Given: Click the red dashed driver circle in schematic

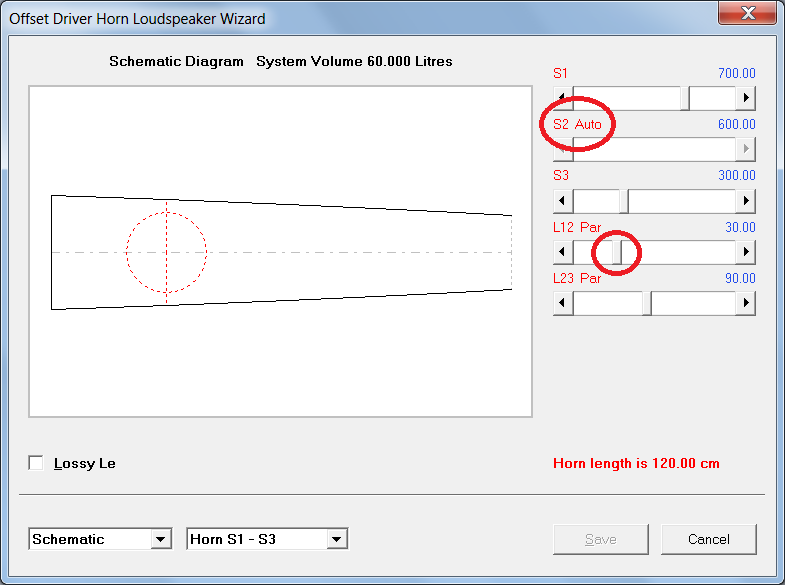Looking at the screenshot, I should 166,252.
